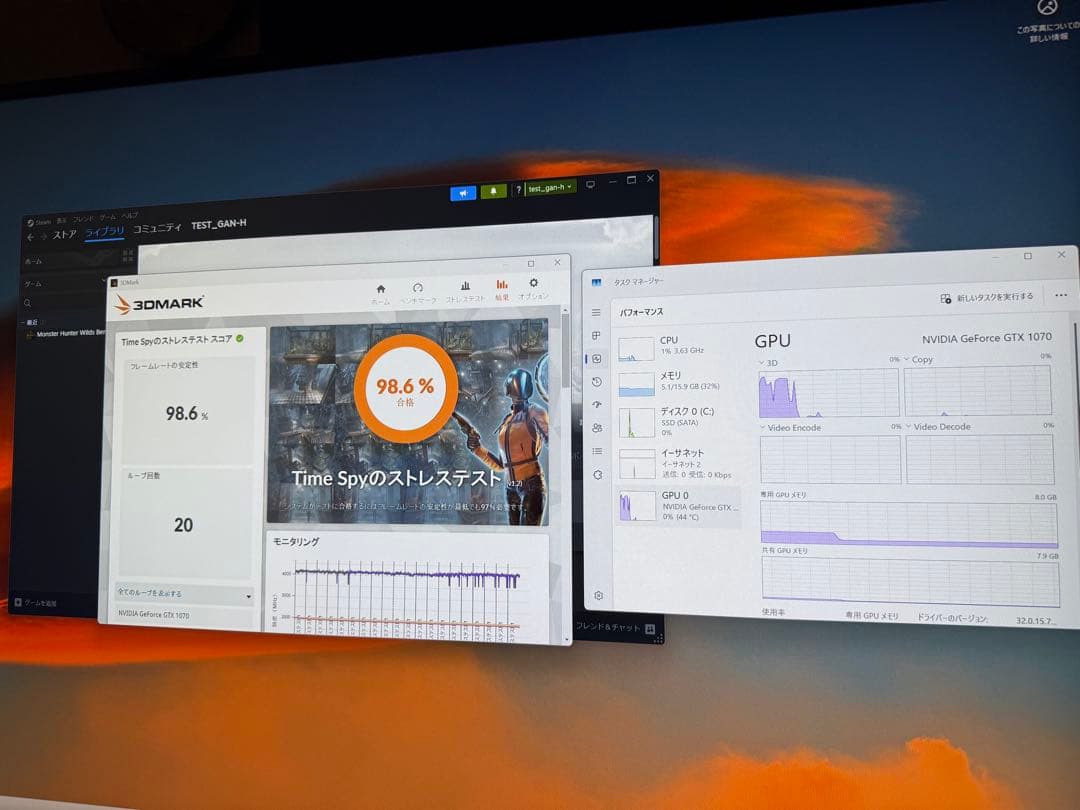Open Task Manager settings gear icon
Screen dimensions: 1080x810
pyautogui.click(x=598, y=595)
